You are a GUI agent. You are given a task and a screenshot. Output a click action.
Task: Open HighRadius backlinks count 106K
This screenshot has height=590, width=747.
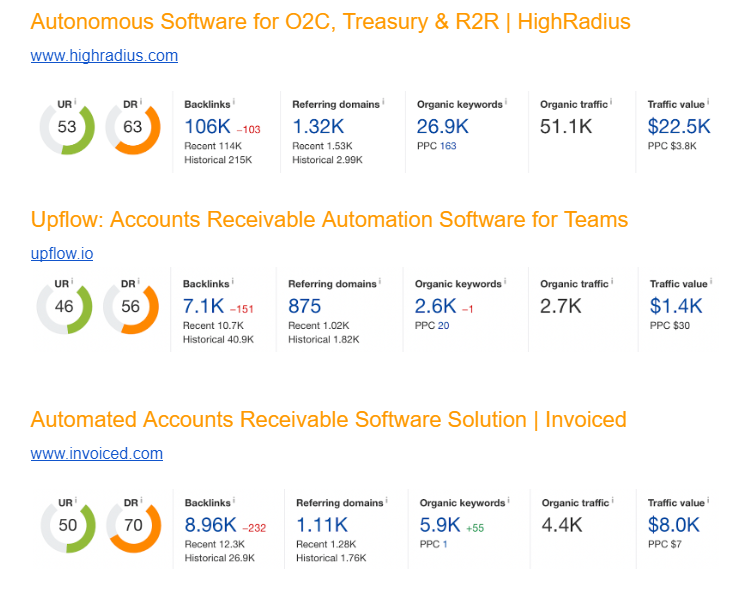pos(208,127)
